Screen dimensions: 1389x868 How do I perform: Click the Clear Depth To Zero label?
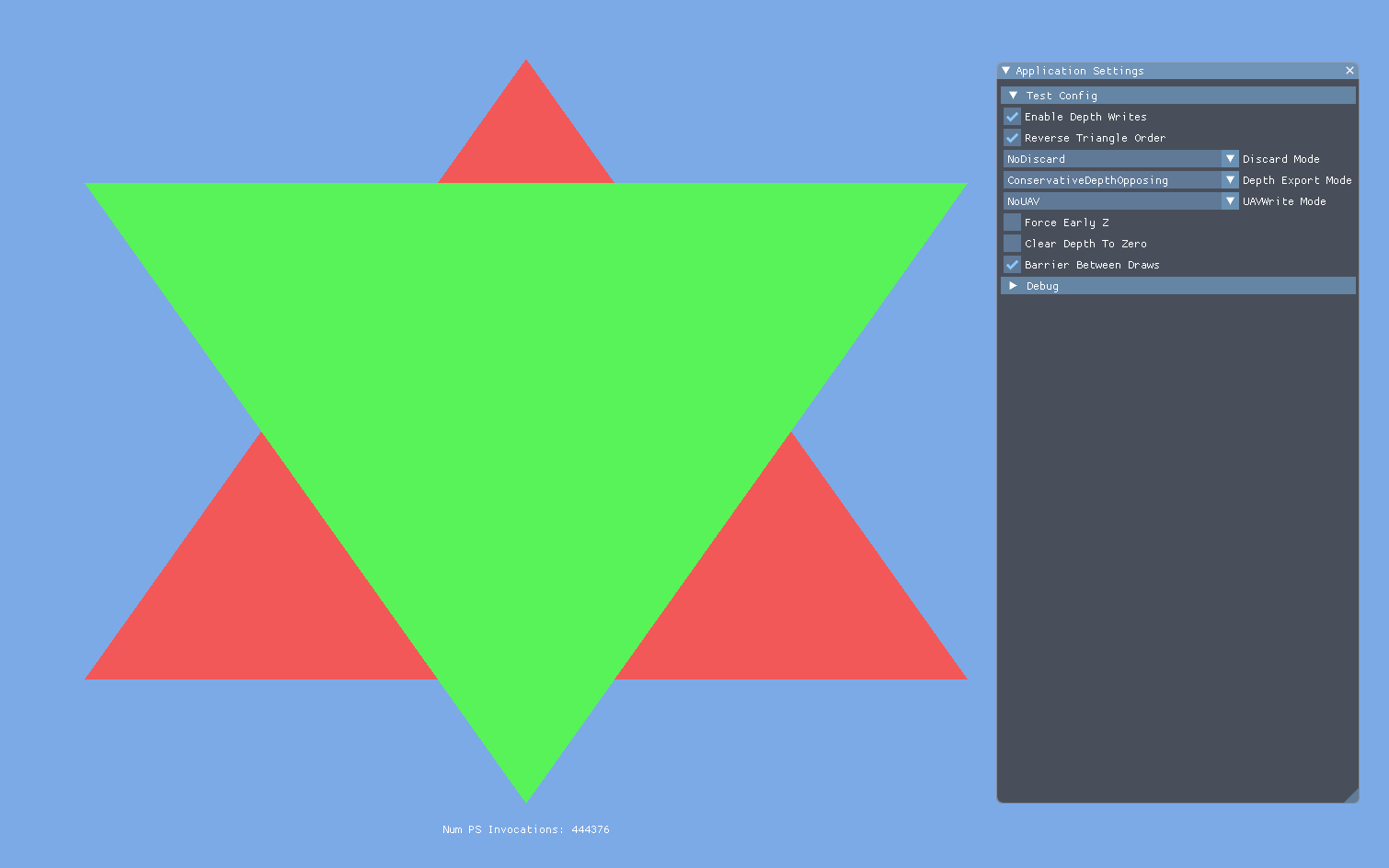pyautogui.click(x=1085, y=244)
